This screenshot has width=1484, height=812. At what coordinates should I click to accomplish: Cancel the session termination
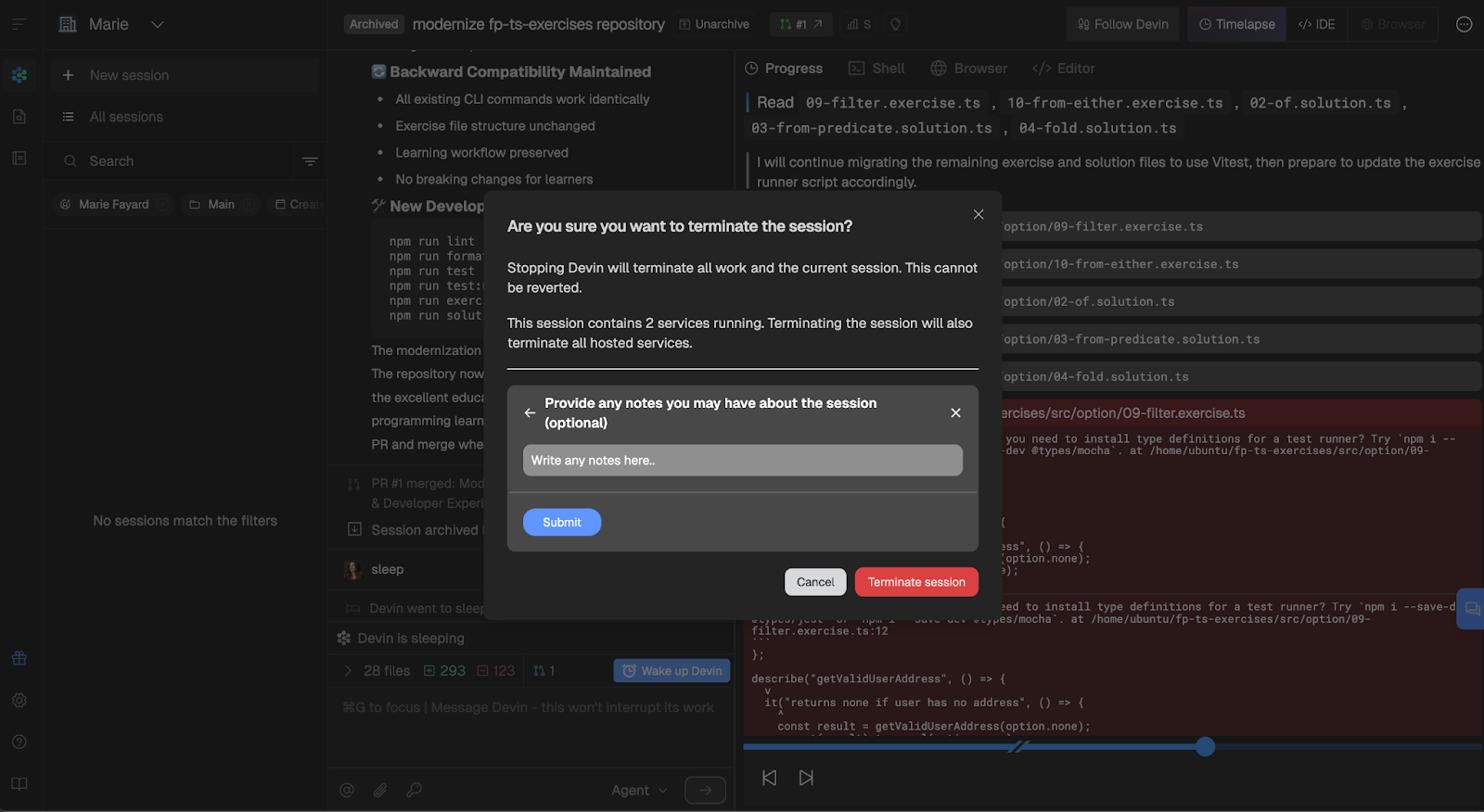(815, 582)
